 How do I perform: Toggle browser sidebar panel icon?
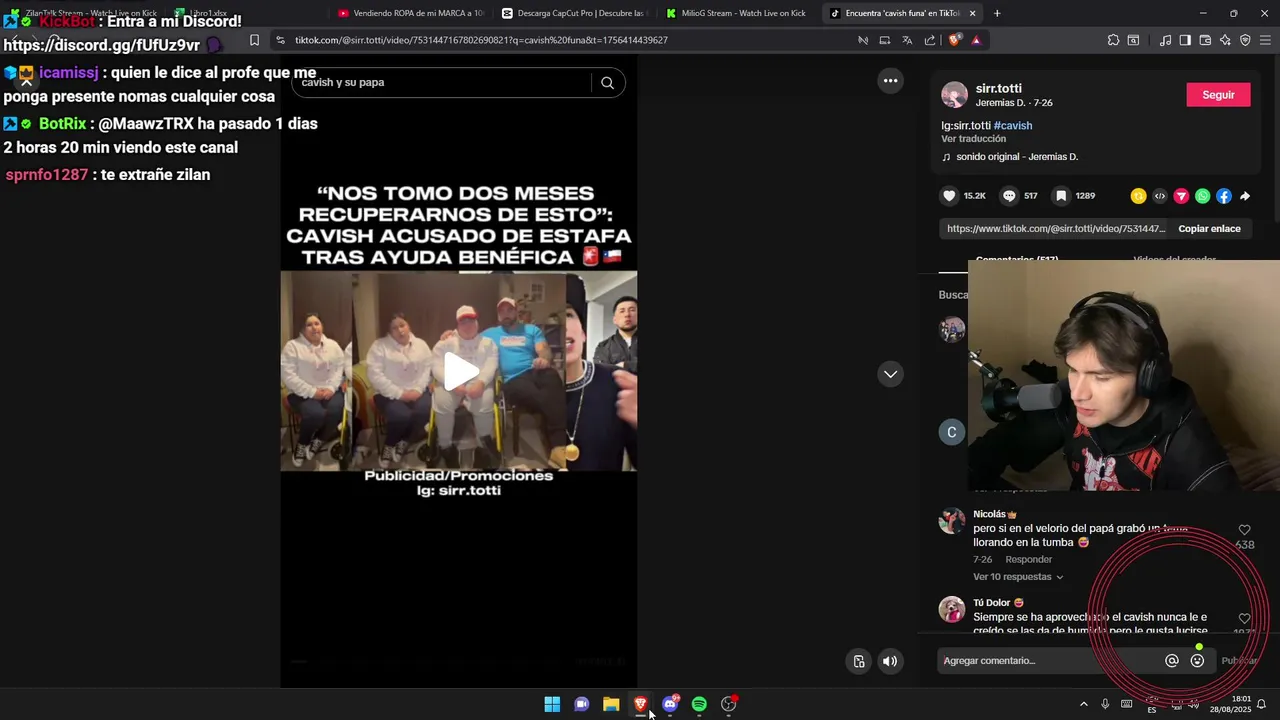1185,40
